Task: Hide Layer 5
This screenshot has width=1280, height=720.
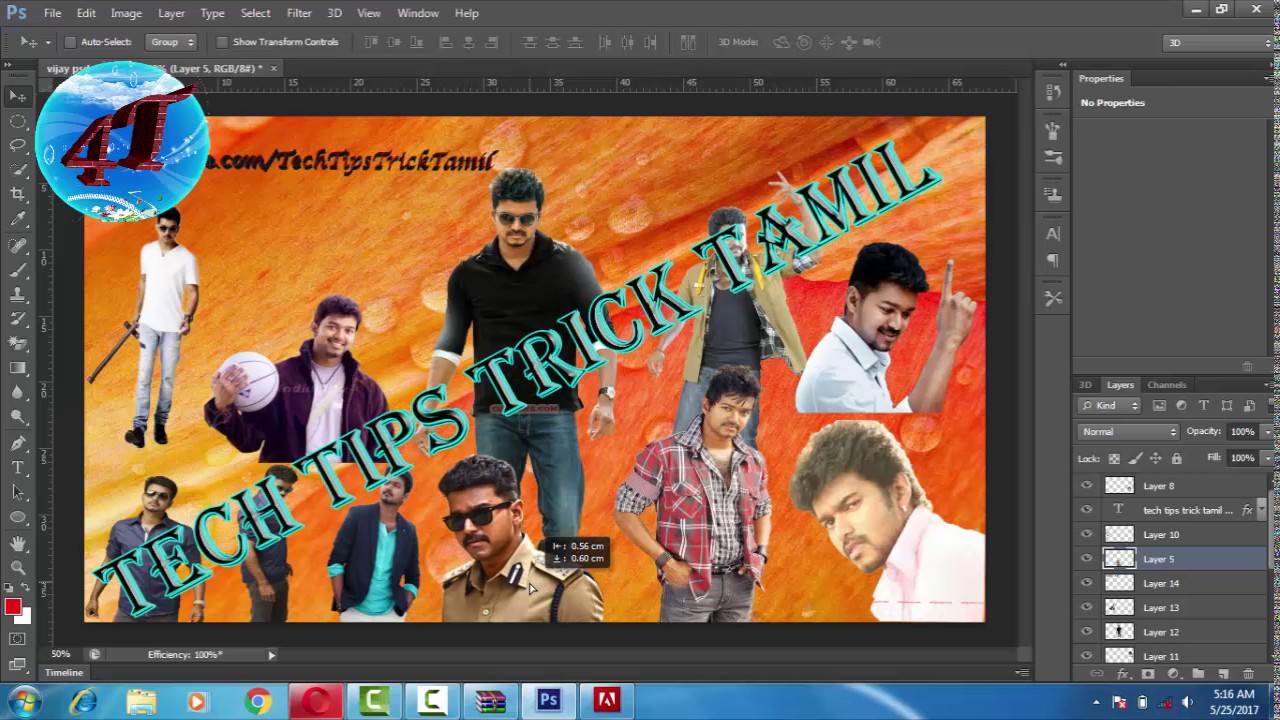Action: point(1087,559)
